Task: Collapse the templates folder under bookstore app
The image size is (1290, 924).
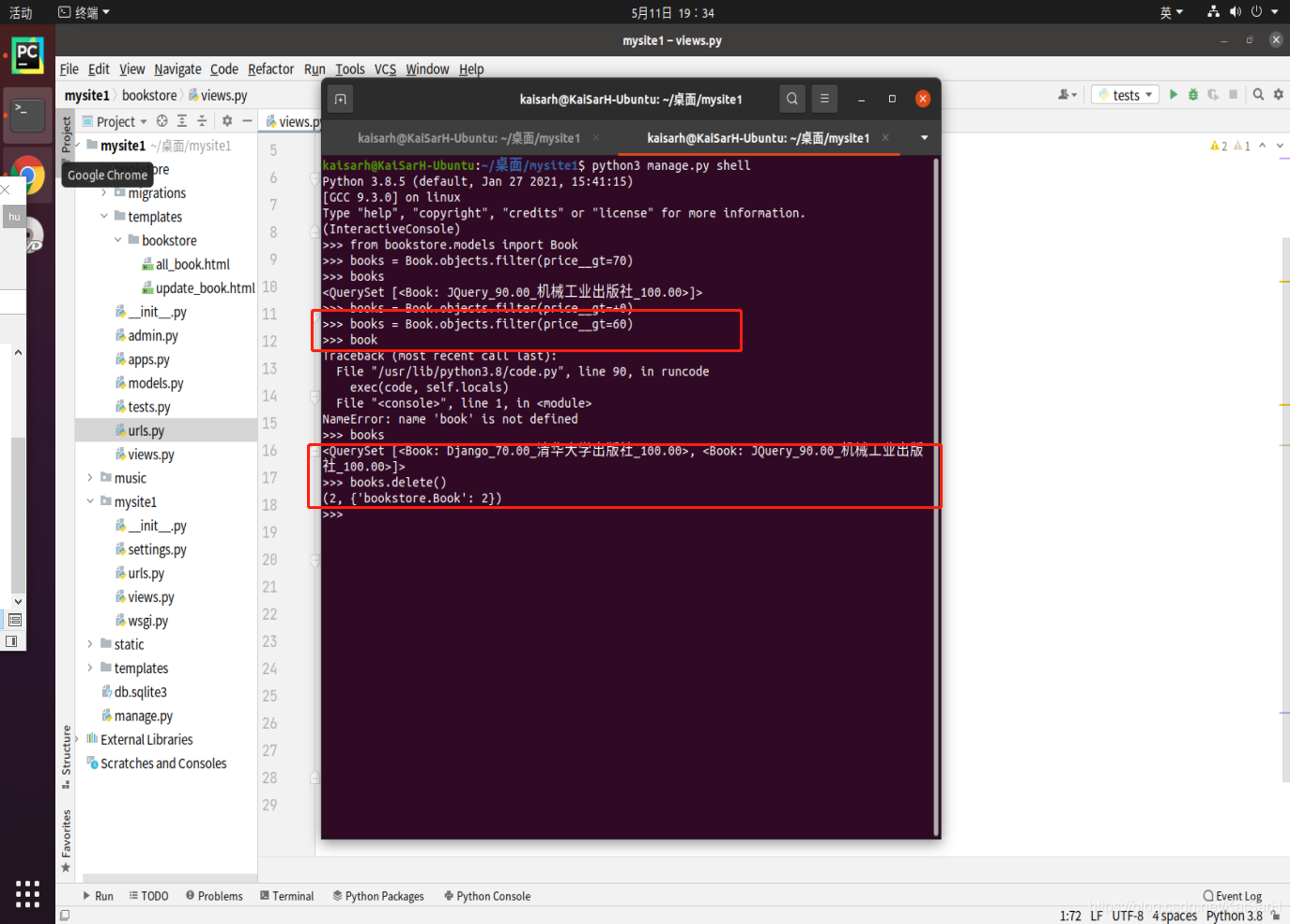Action: click(104, 216)
